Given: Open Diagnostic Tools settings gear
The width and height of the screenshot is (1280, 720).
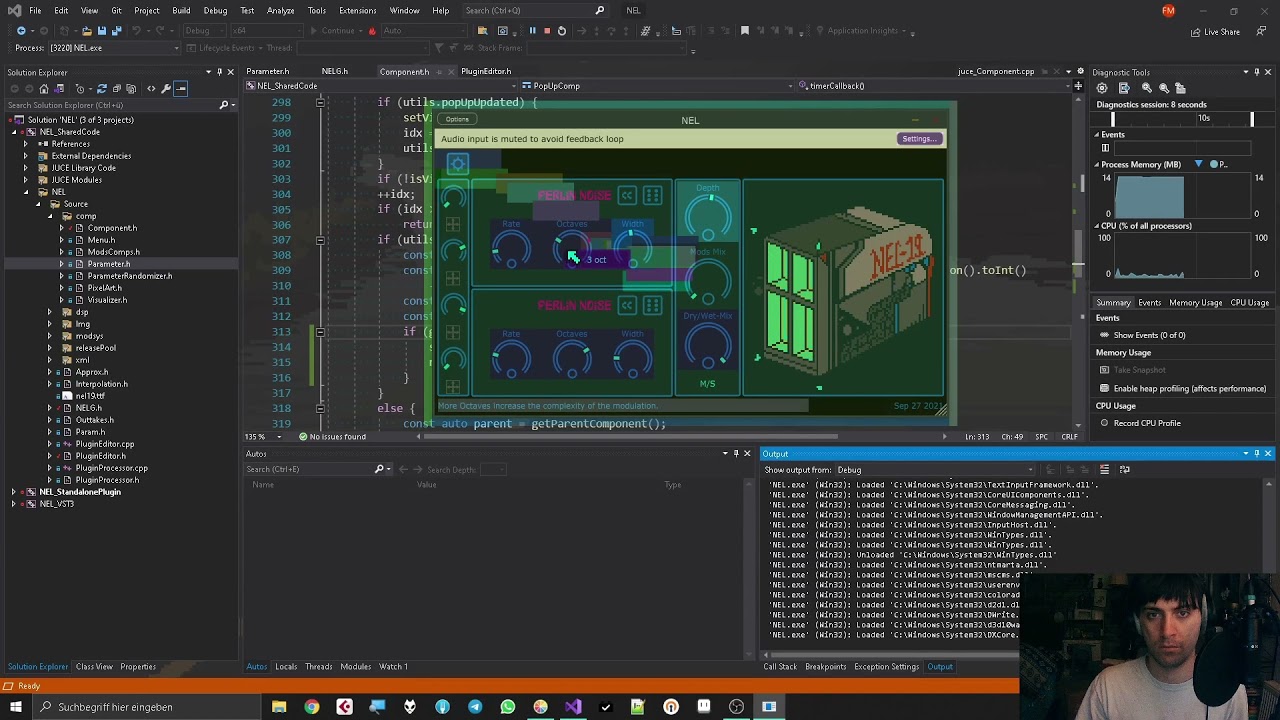Looking at the screenshot, I should click(x=1102, y=88).
